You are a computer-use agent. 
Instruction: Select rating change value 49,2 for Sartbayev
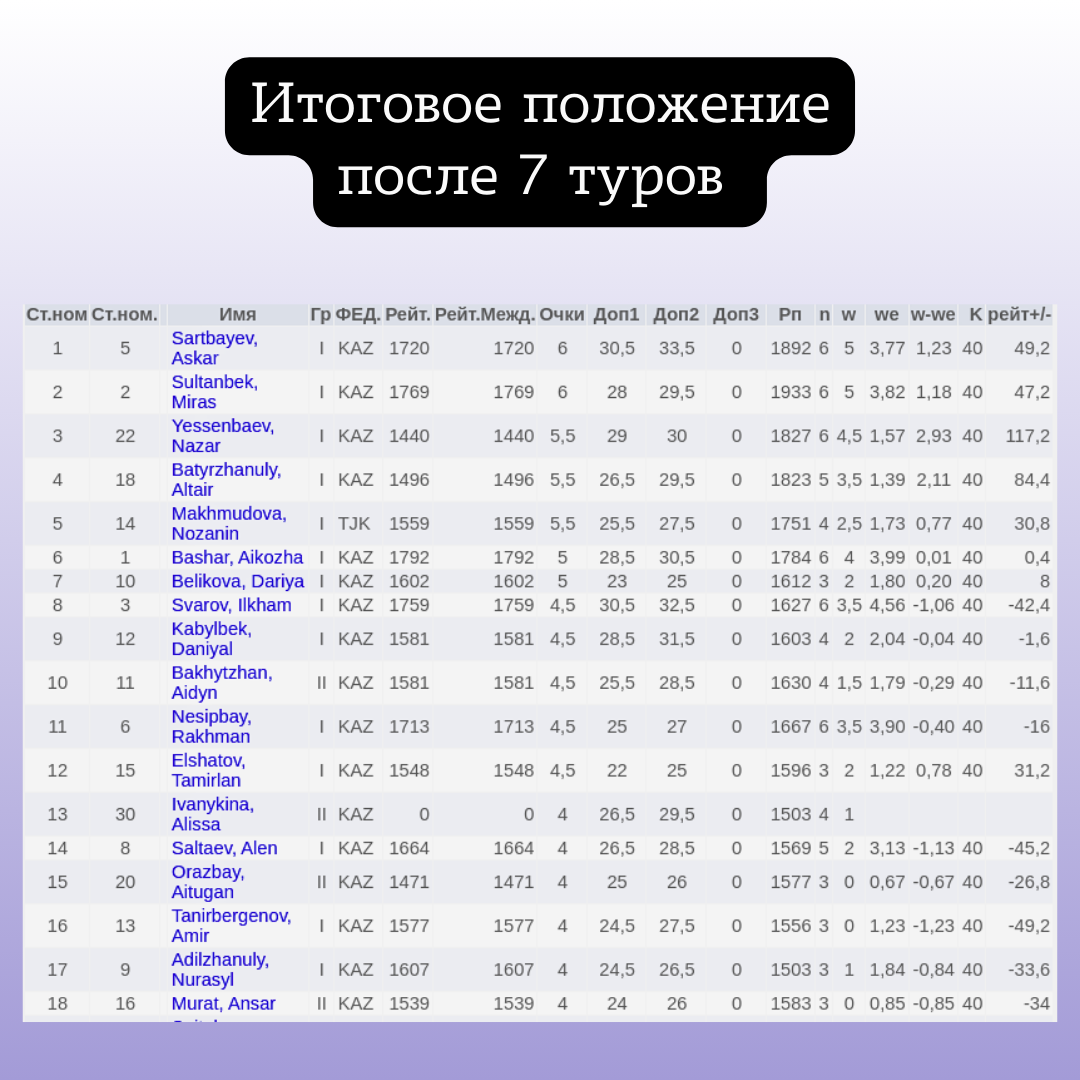pyautogui.click(x=1032, y=348)
